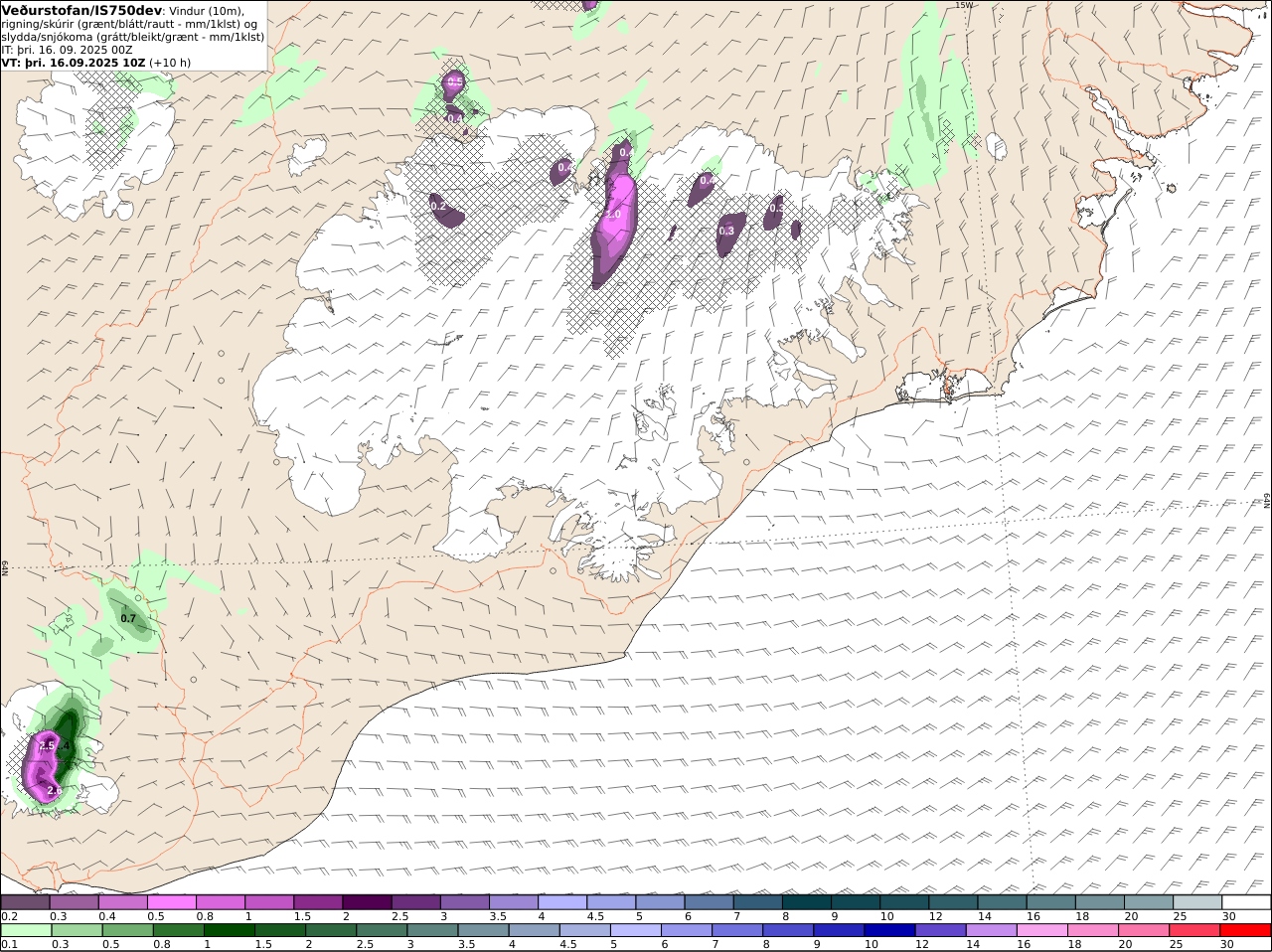Pick the pale green 0.1 swatch, bottom legend row
This screenshot has width=1272, height=952.
tap(25, 931)
